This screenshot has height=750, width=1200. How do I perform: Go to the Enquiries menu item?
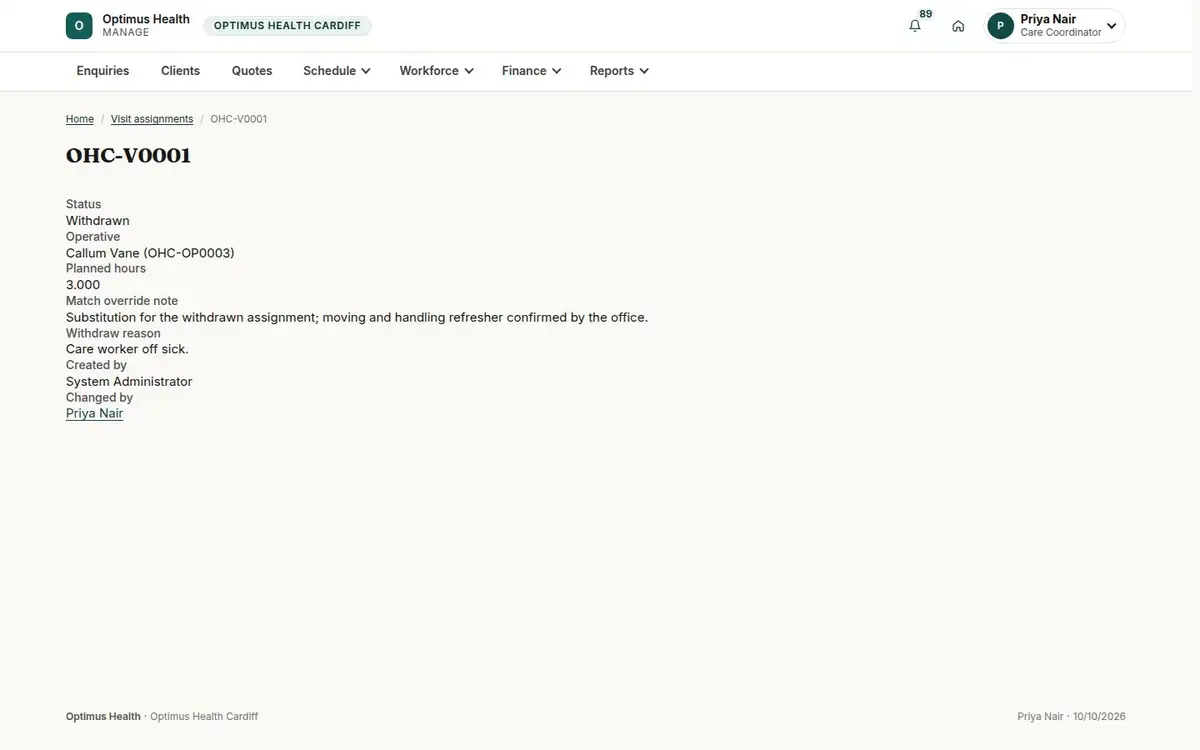[x=103, y=71]
